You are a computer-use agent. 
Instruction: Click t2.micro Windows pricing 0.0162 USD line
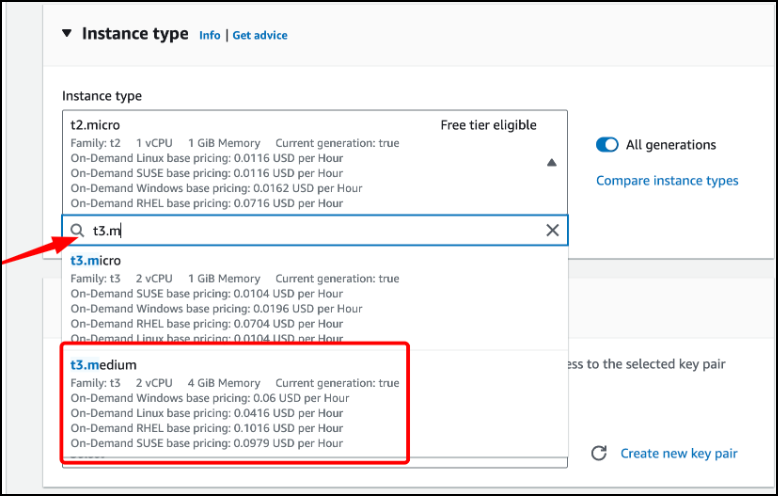tap(216, 188)
